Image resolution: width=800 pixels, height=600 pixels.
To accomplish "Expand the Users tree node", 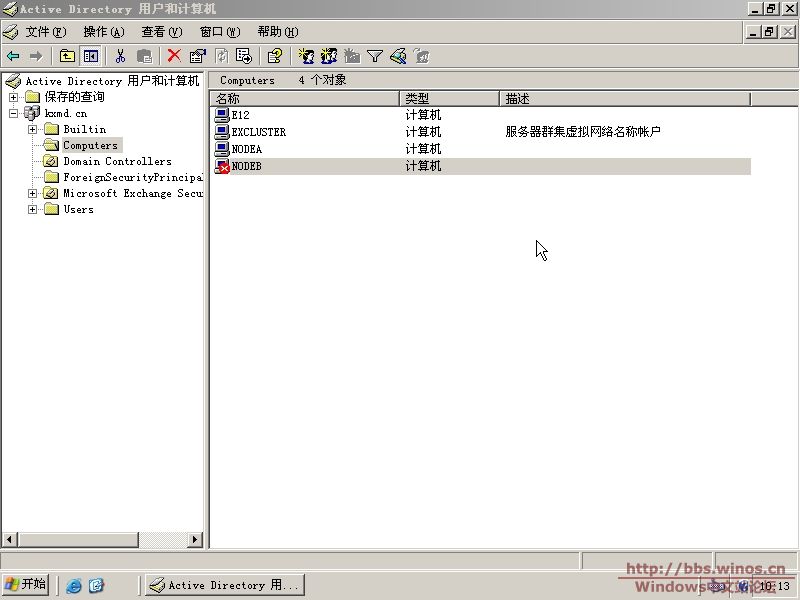I will point(33,209).
